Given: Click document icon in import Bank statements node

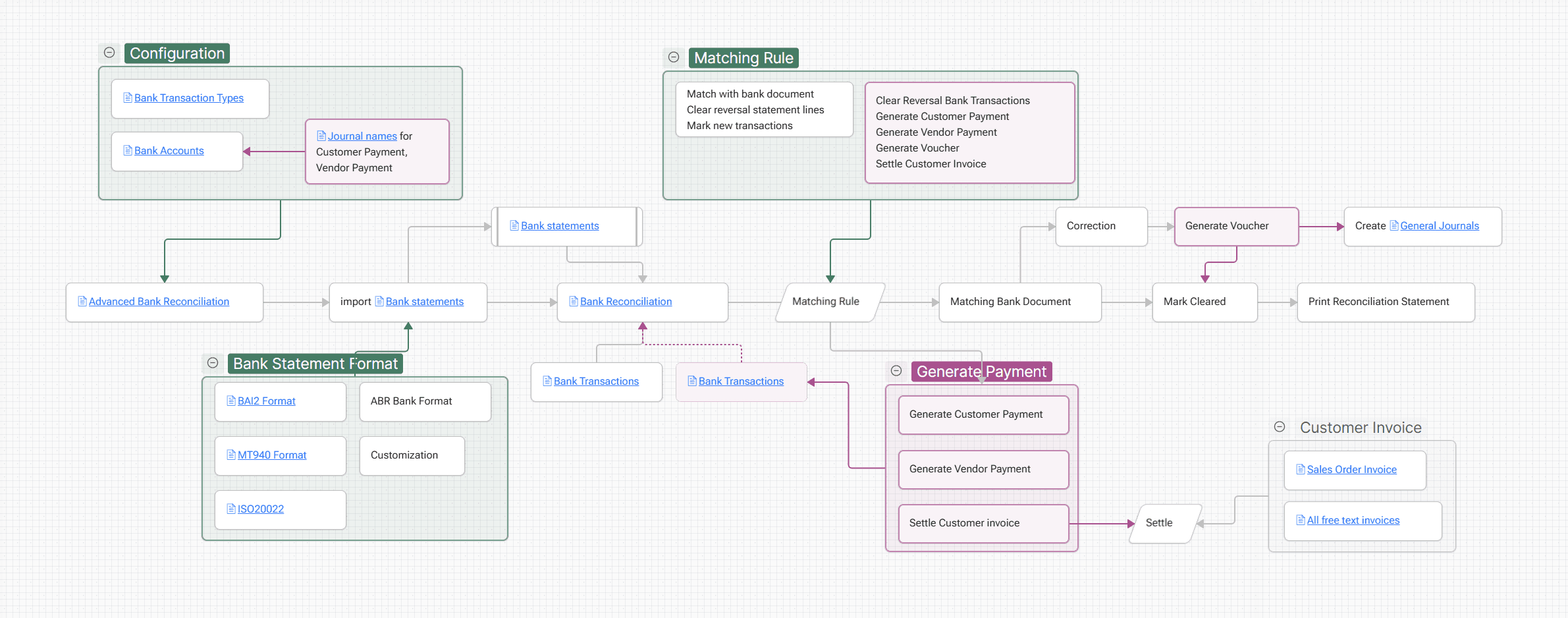Looking at the screenshot, I should click(379, 301).
